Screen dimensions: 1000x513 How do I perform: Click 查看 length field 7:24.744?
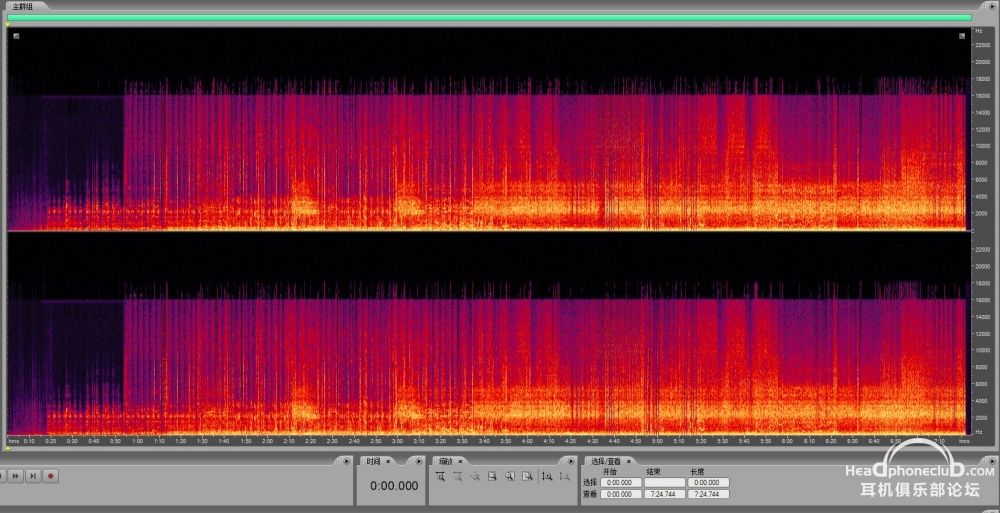(709, 494)
